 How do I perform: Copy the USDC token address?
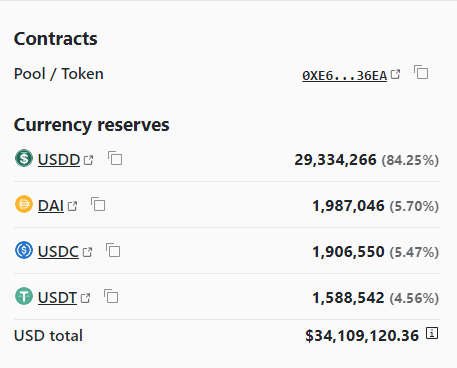(x=113, y=250)
